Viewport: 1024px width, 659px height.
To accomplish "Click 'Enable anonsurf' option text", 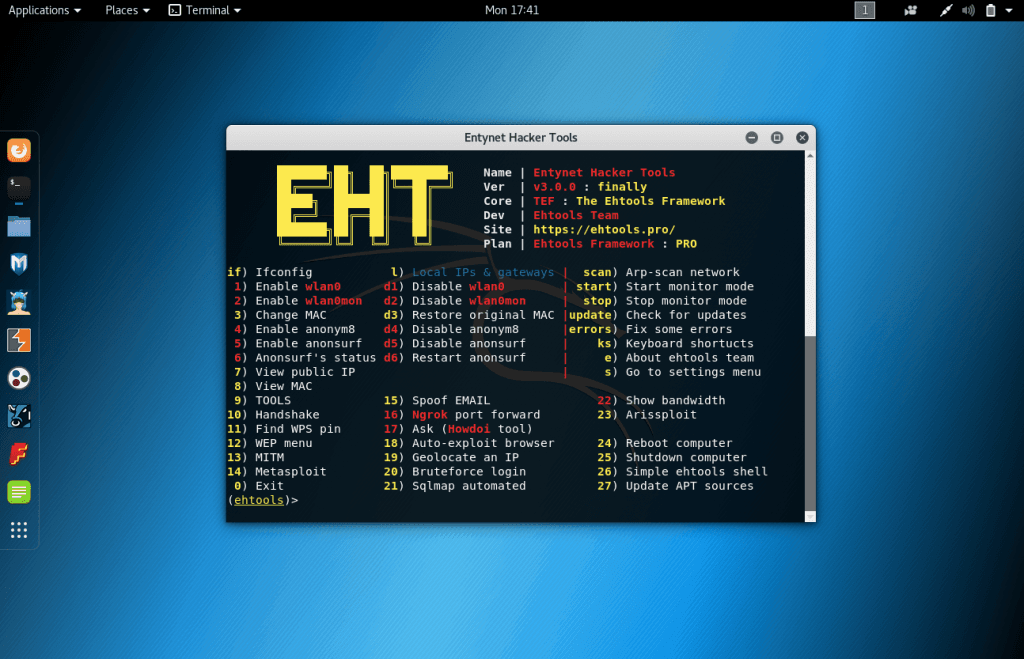I will click(x=308, y=344).
